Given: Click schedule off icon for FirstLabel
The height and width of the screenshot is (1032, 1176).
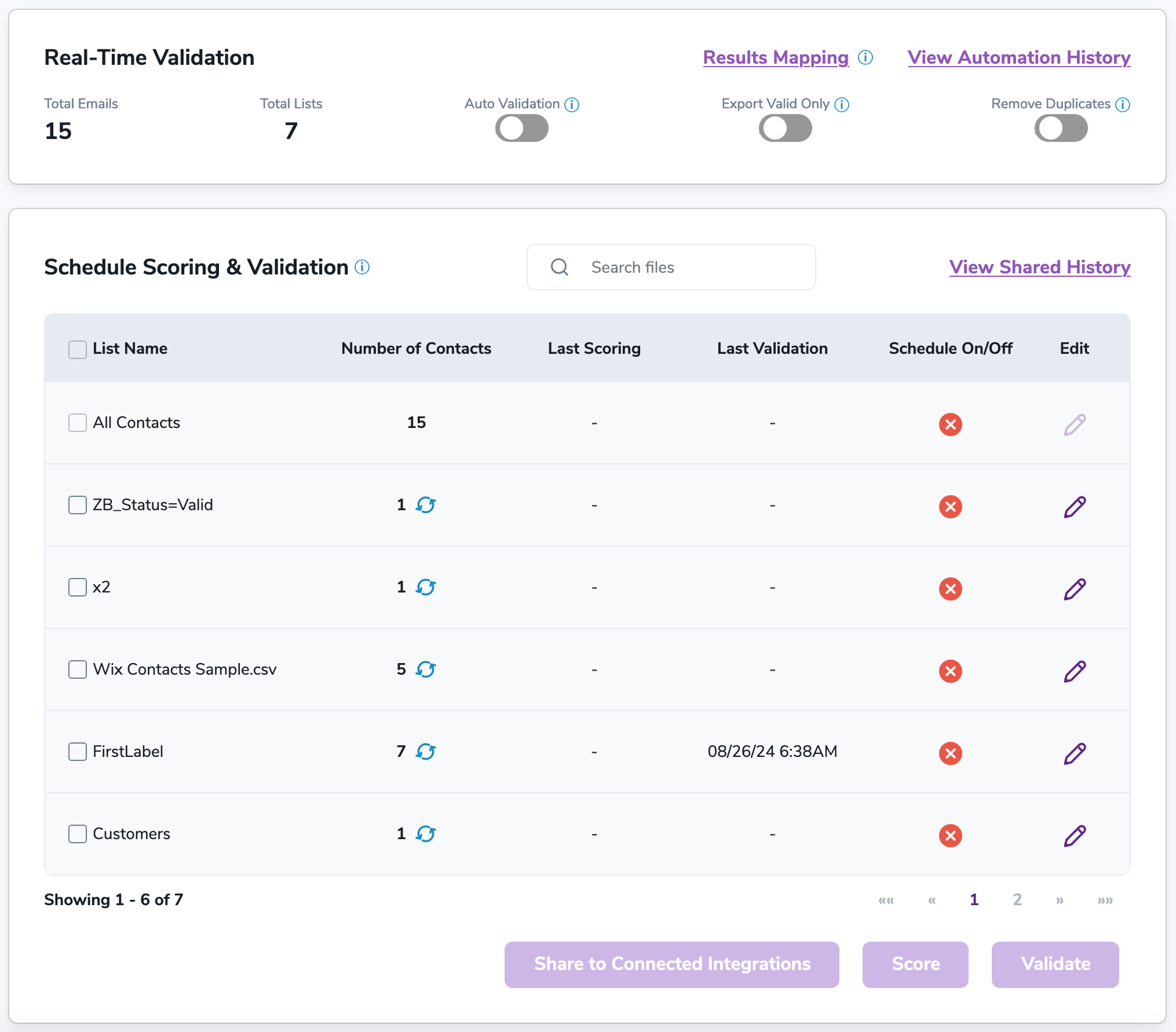Looking at the screenshot, I should (x=950, y=753).
